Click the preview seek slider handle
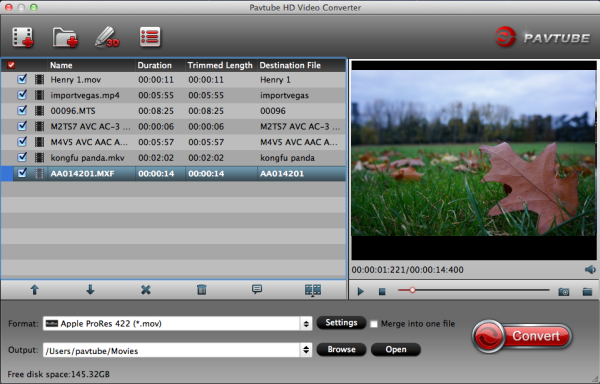 click(x=412, y=290)
